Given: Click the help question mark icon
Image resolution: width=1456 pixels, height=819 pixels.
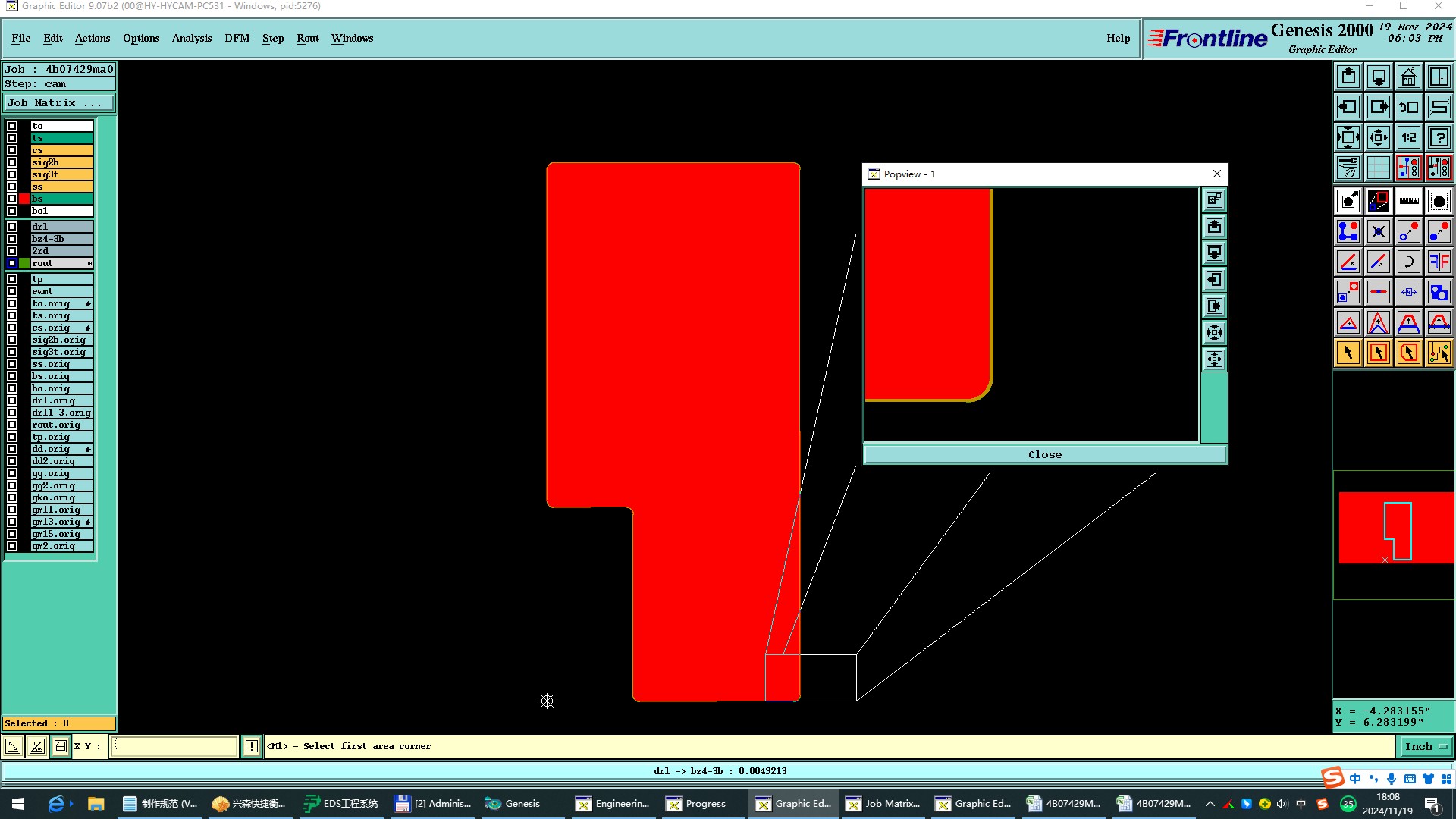Looking at the screenshot, I should [1439, 137].
